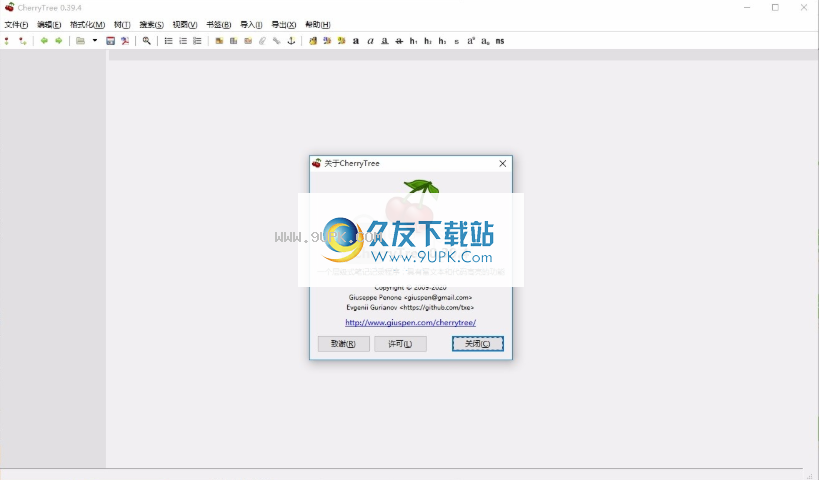Toggle heading 3 formatting
Viewport: 822px width, 480px height.
(x=442, y=41)
